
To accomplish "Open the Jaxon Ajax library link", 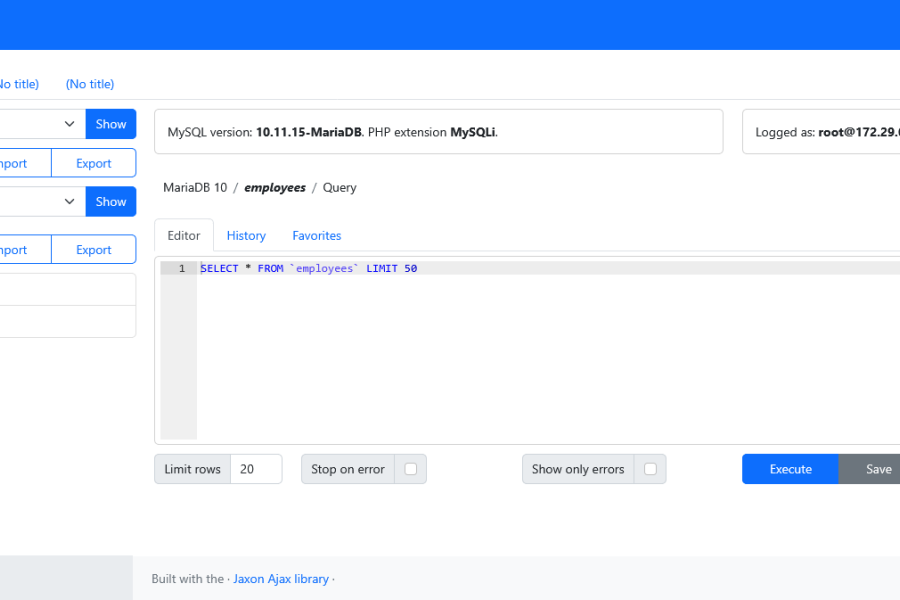I will coord(281,579).
